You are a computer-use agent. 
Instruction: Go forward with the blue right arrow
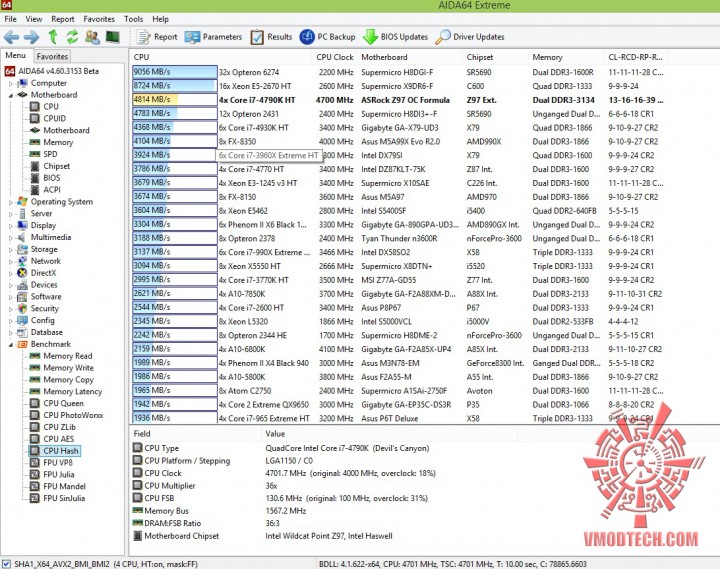[32, 37]
